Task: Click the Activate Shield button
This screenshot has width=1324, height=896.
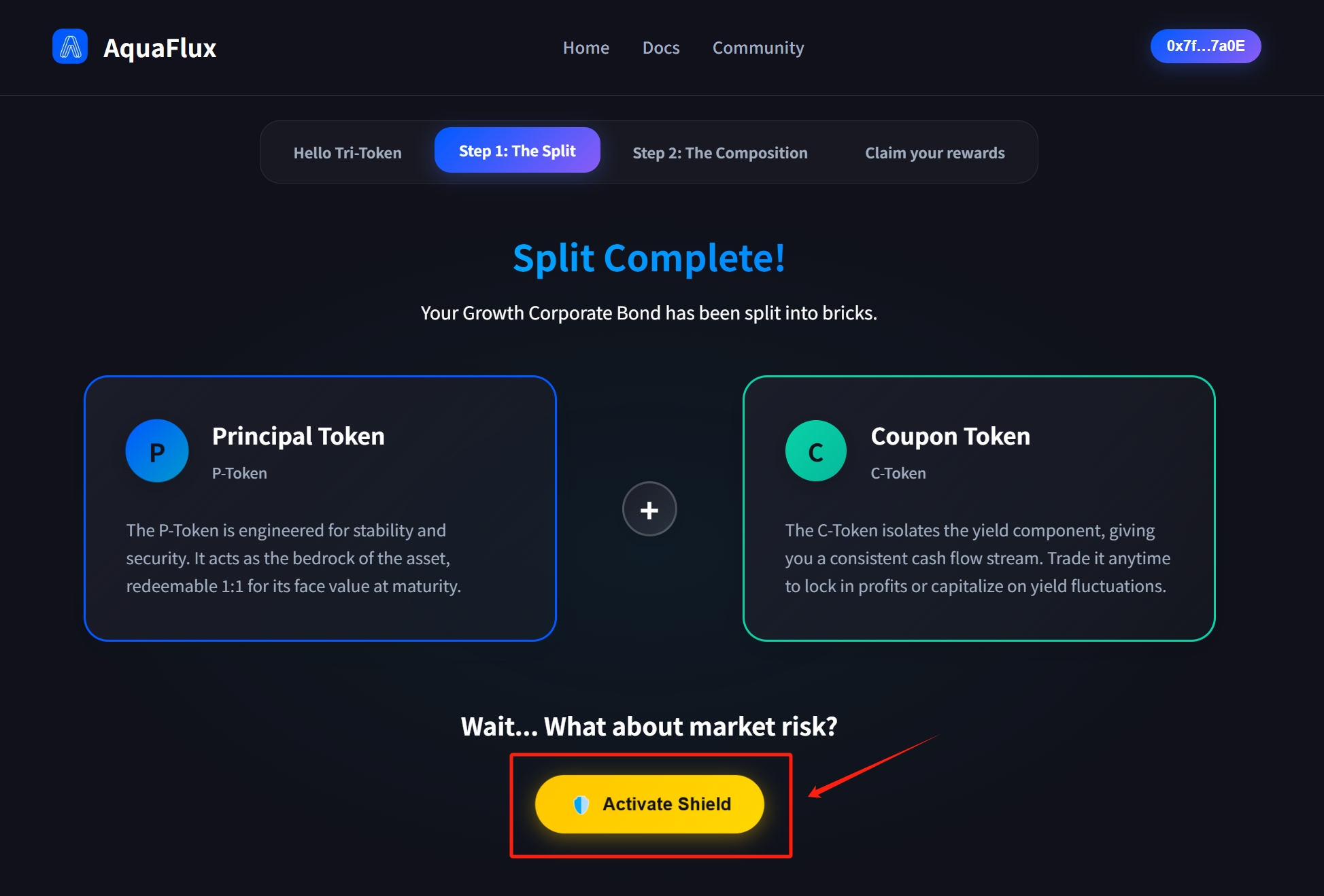Action: [x=649, y=804]
